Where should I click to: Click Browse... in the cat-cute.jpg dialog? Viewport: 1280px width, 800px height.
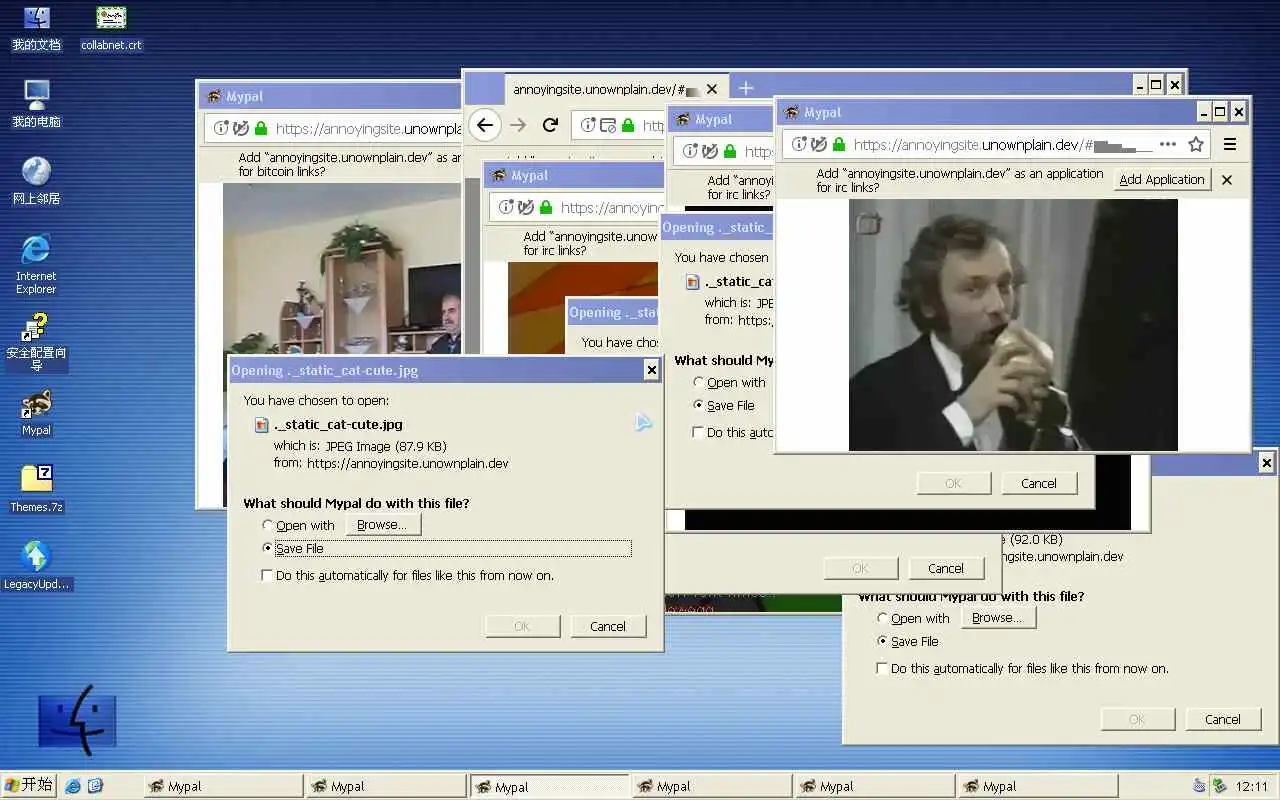tap(383, 525)
